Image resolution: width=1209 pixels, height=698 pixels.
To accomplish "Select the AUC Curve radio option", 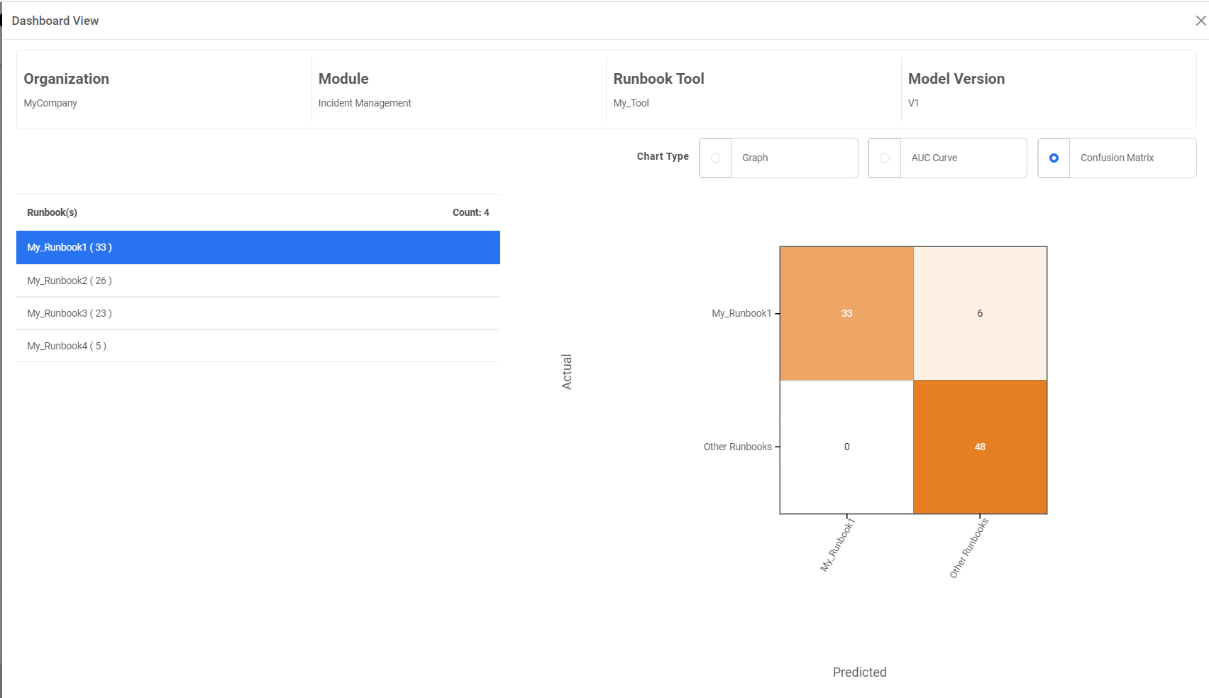I will (x=884, y=158).
